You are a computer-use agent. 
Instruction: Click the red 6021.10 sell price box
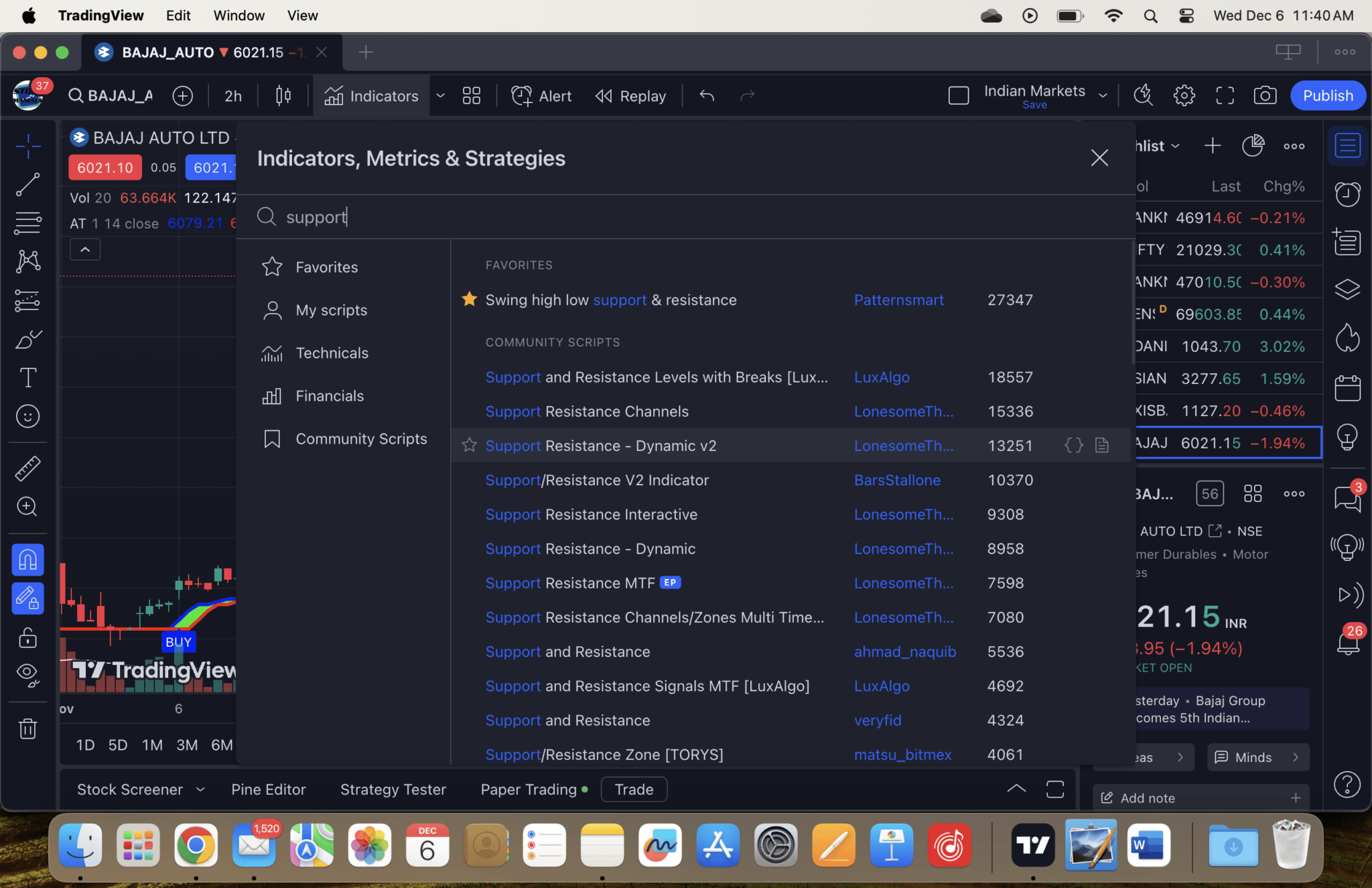tap(105, 168)
